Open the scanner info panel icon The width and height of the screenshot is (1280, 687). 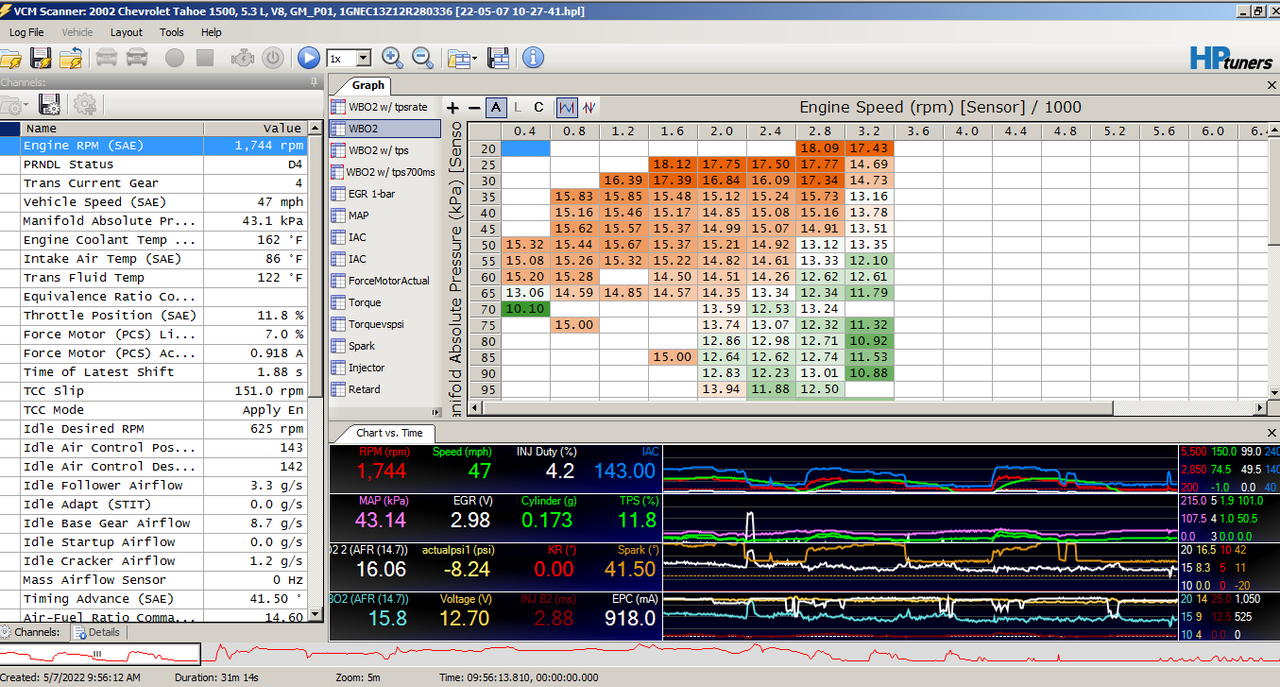click(x=532, y=57)
